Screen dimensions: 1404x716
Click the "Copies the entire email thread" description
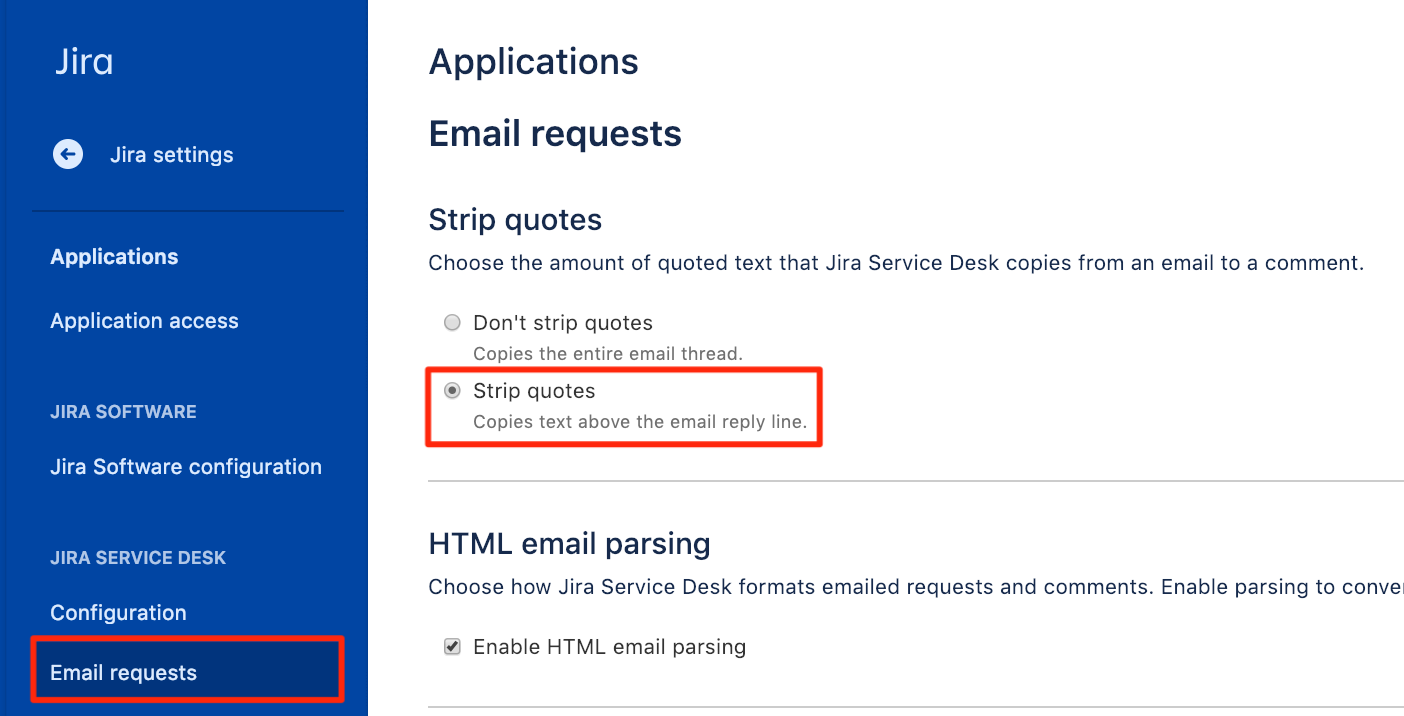[608, 354]
